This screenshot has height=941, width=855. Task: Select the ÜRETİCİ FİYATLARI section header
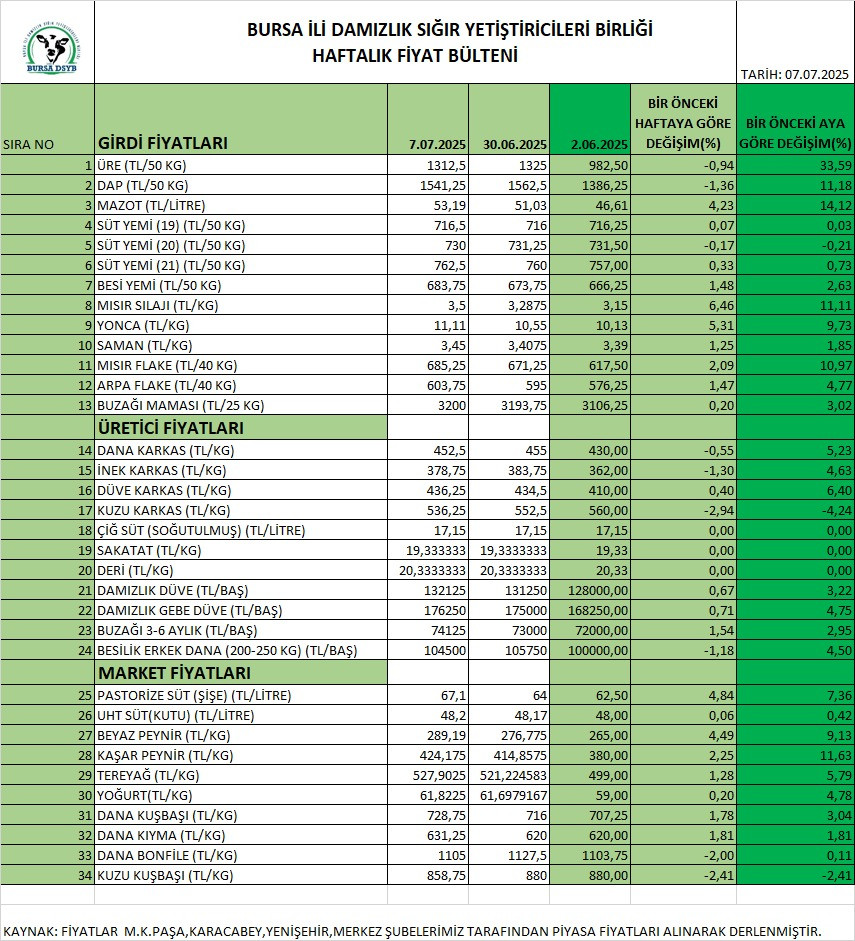tap(170, 428)
